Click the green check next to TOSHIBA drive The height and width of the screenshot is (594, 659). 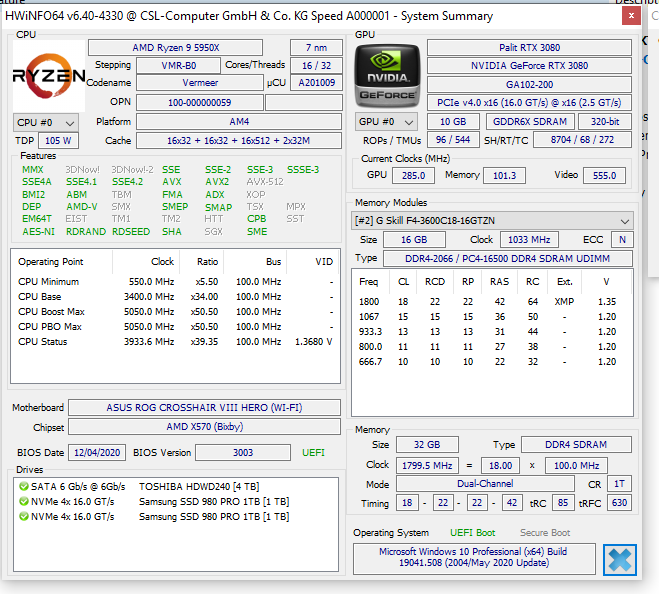24,486
